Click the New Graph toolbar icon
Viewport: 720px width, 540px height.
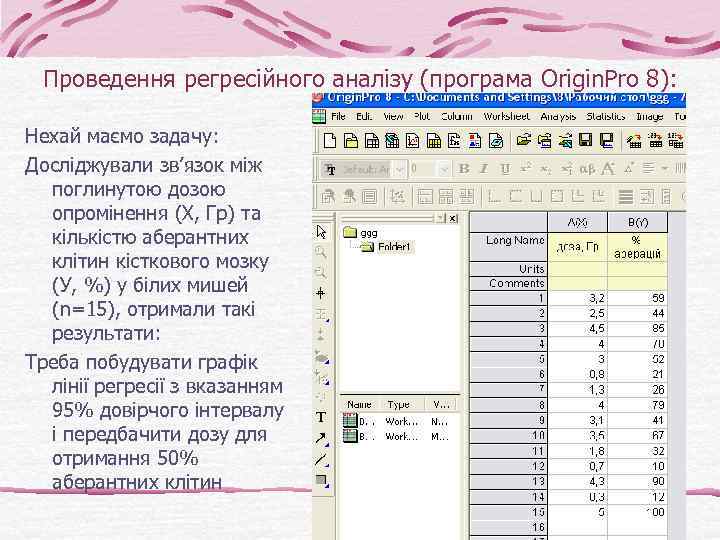click(x=412, y=141)
